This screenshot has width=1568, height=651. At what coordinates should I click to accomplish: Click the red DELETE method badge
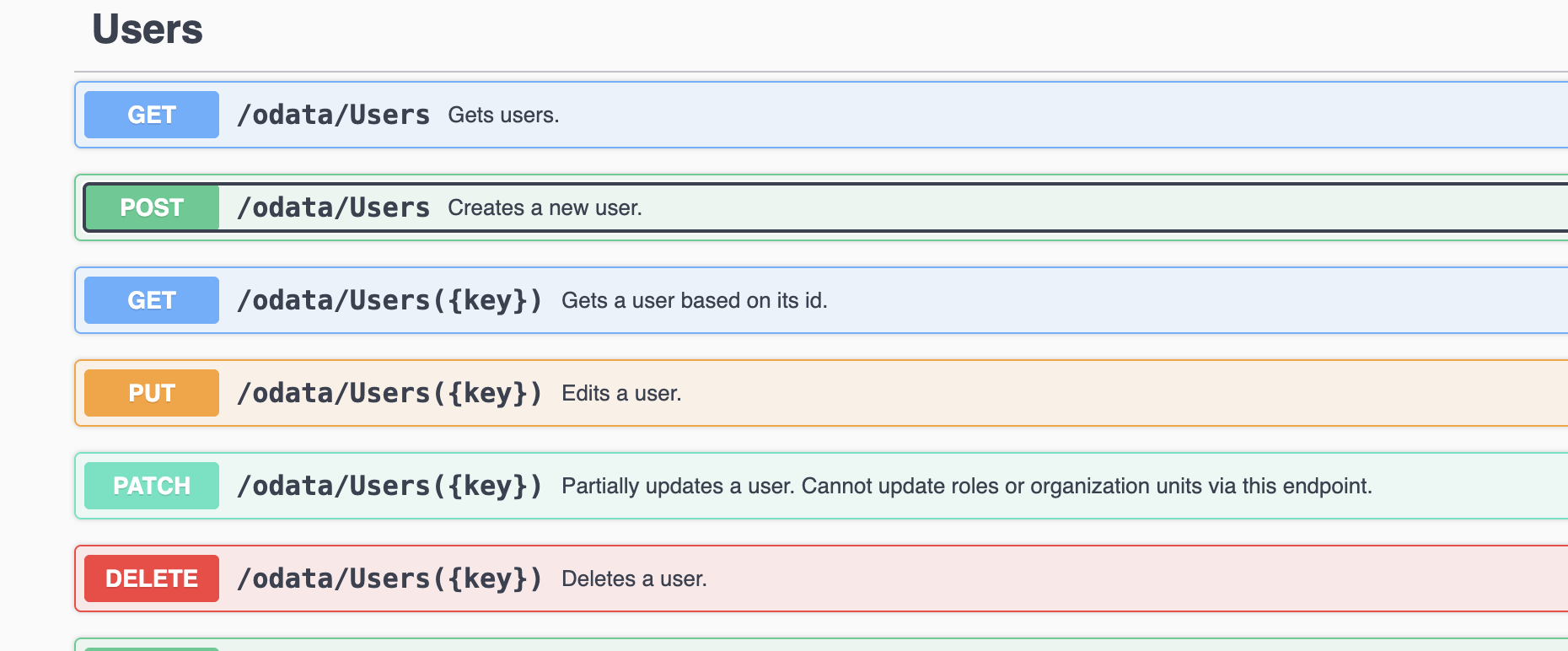pyautogui.click(x=152, y=578)
